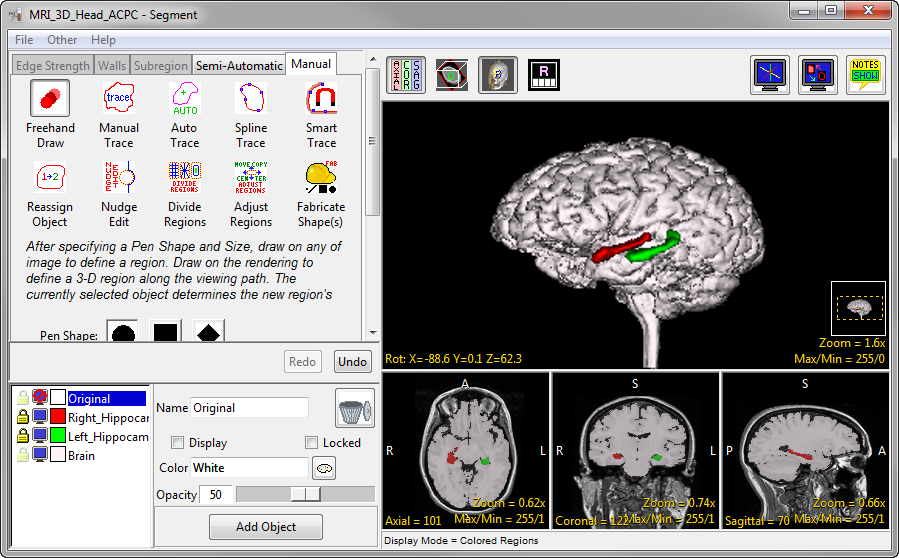Viewport: 899px width, 558px height.
Task: Select the round pen shape
Action: coord(123,331)
